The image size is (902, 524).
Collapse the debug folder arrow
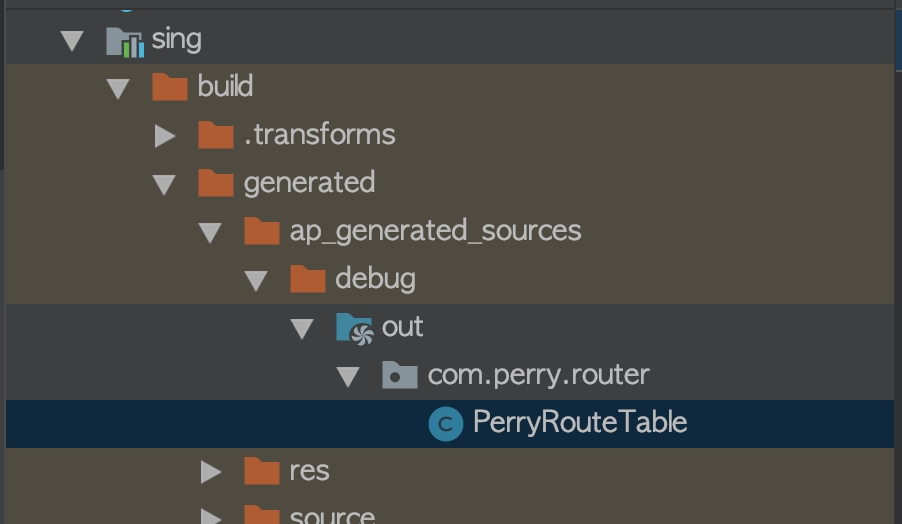click(256, 279)
